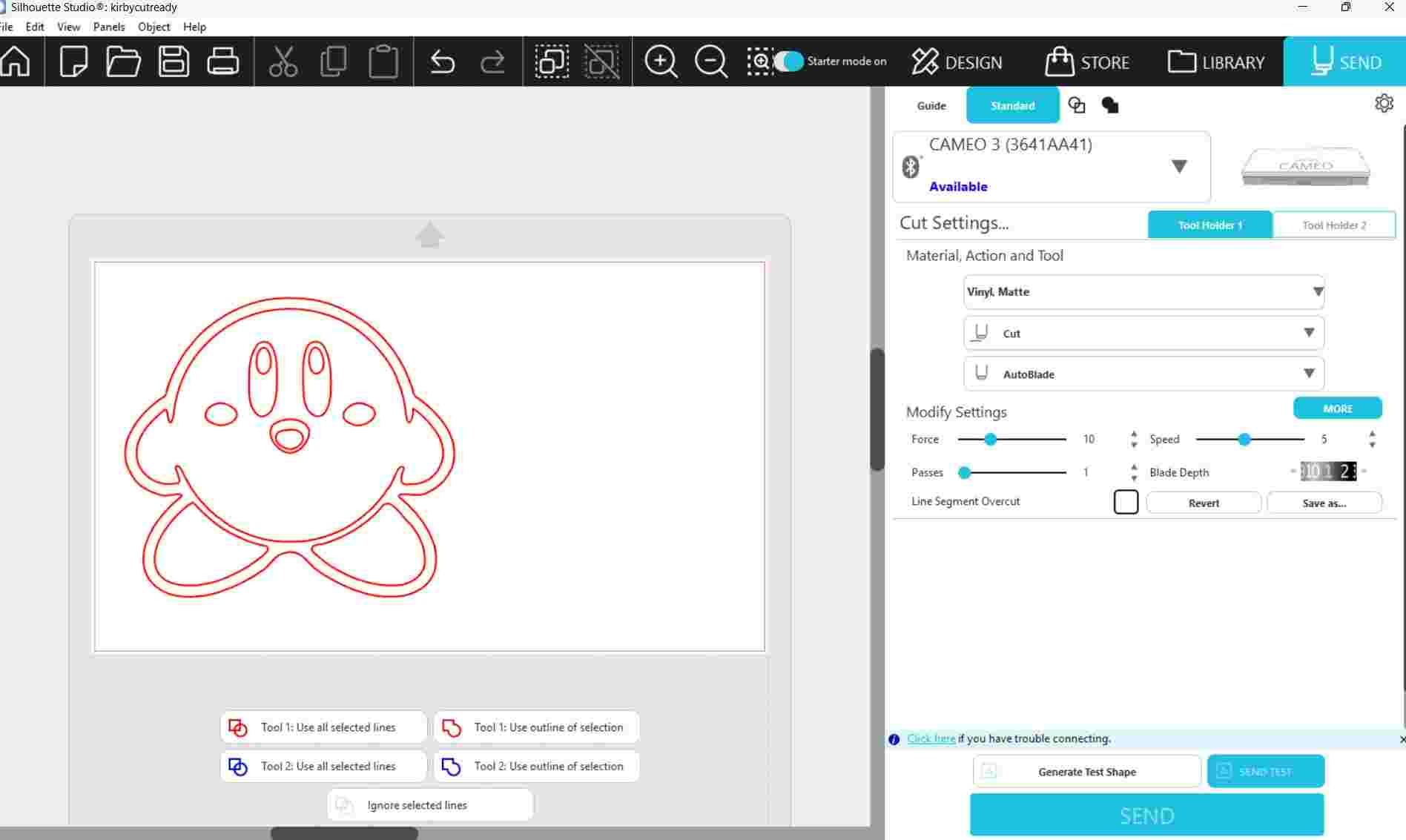Dismiss the trouble connecting notice

pos(1402,739)
